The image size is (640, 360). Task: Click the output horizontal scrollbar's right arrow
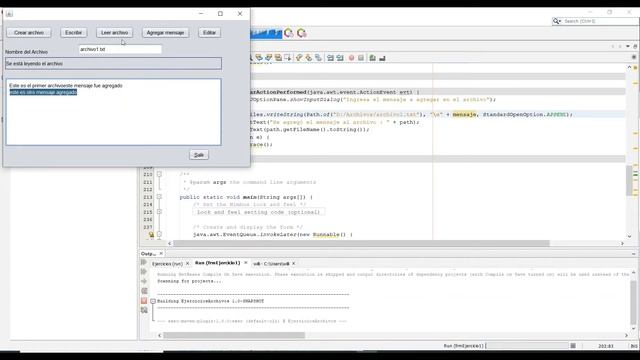point(626,335)
